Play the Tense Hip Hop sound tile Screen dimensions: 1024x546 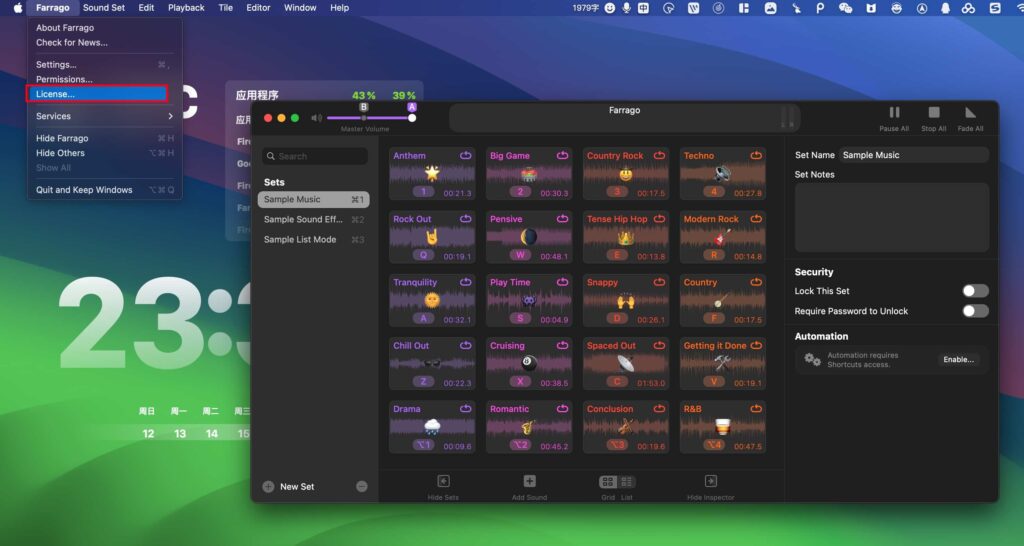[x=626, y=237]
